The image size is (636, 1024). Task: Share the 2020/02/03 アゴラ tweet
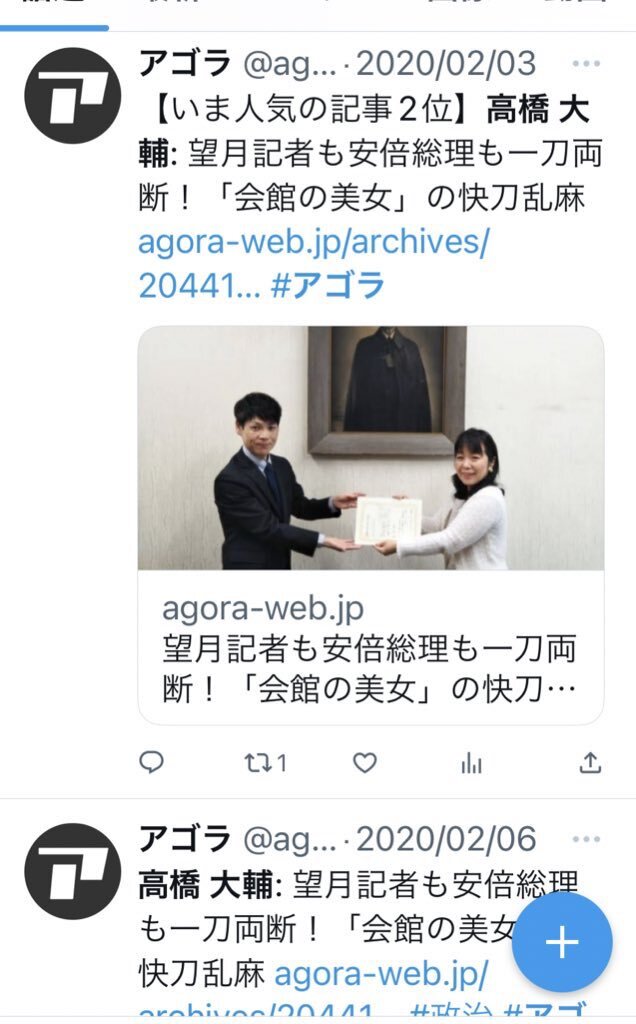tap(590, 761)
